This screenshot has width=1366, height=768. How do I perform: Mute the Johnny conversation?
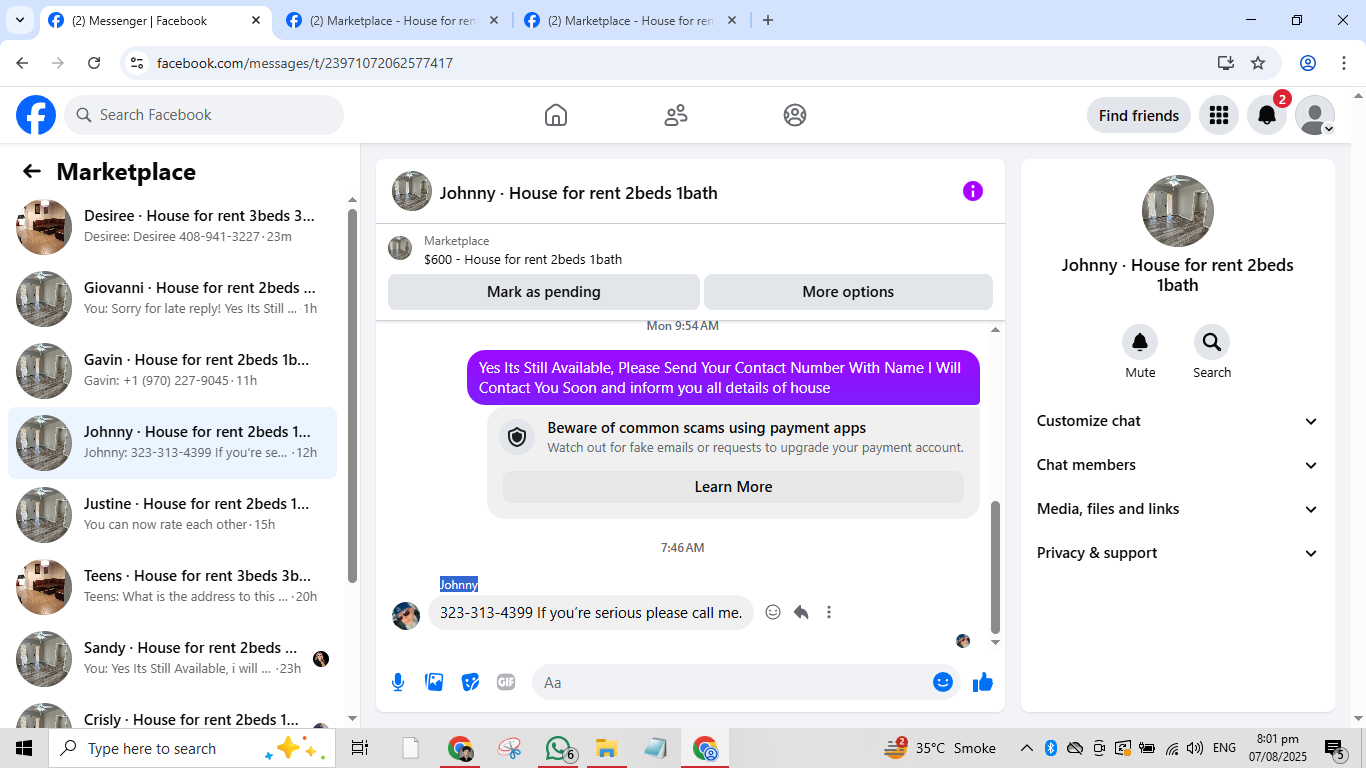coord(1140,343)
